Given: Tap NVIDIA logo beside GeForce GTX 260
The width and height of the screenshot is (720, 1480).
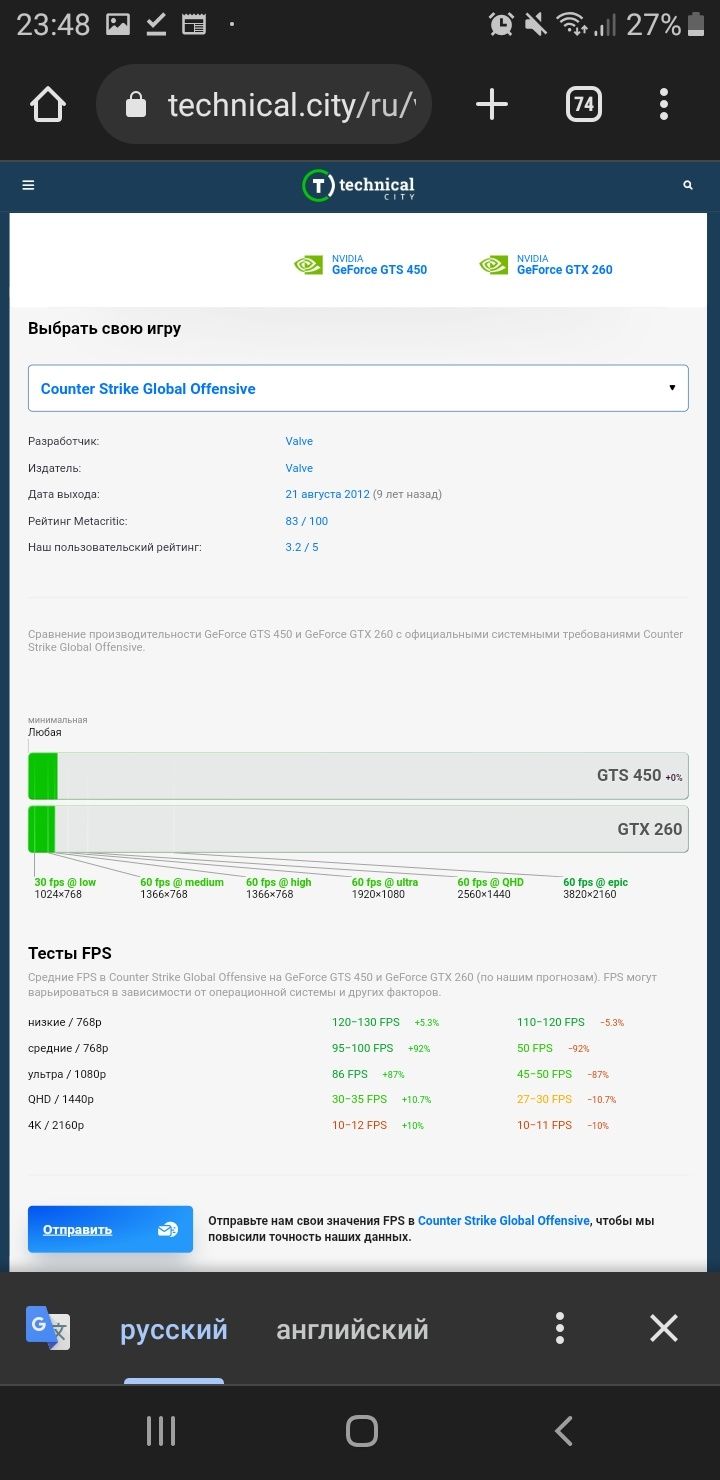Looking at the screenshot, I should point(493,264).
